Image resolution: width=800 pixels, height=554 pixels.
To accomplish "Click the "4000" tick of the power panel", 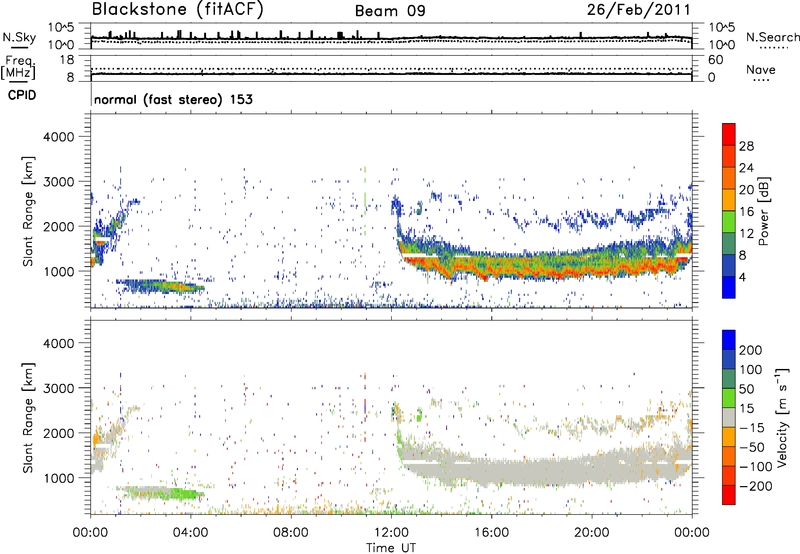I will point(58,137).
